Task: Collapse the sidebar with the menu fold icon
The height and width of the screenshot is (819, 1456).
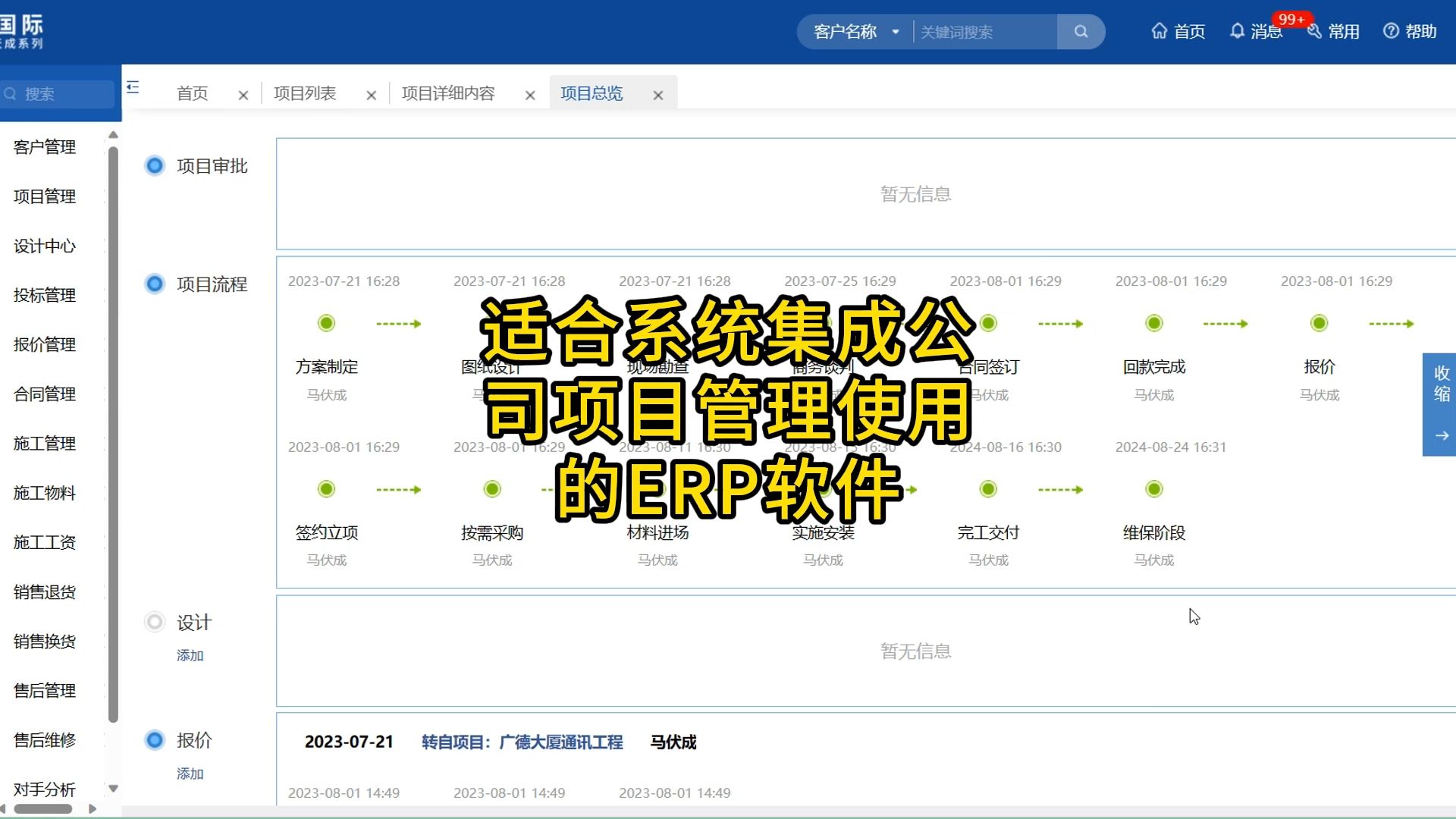Action: tap(133, 87)
